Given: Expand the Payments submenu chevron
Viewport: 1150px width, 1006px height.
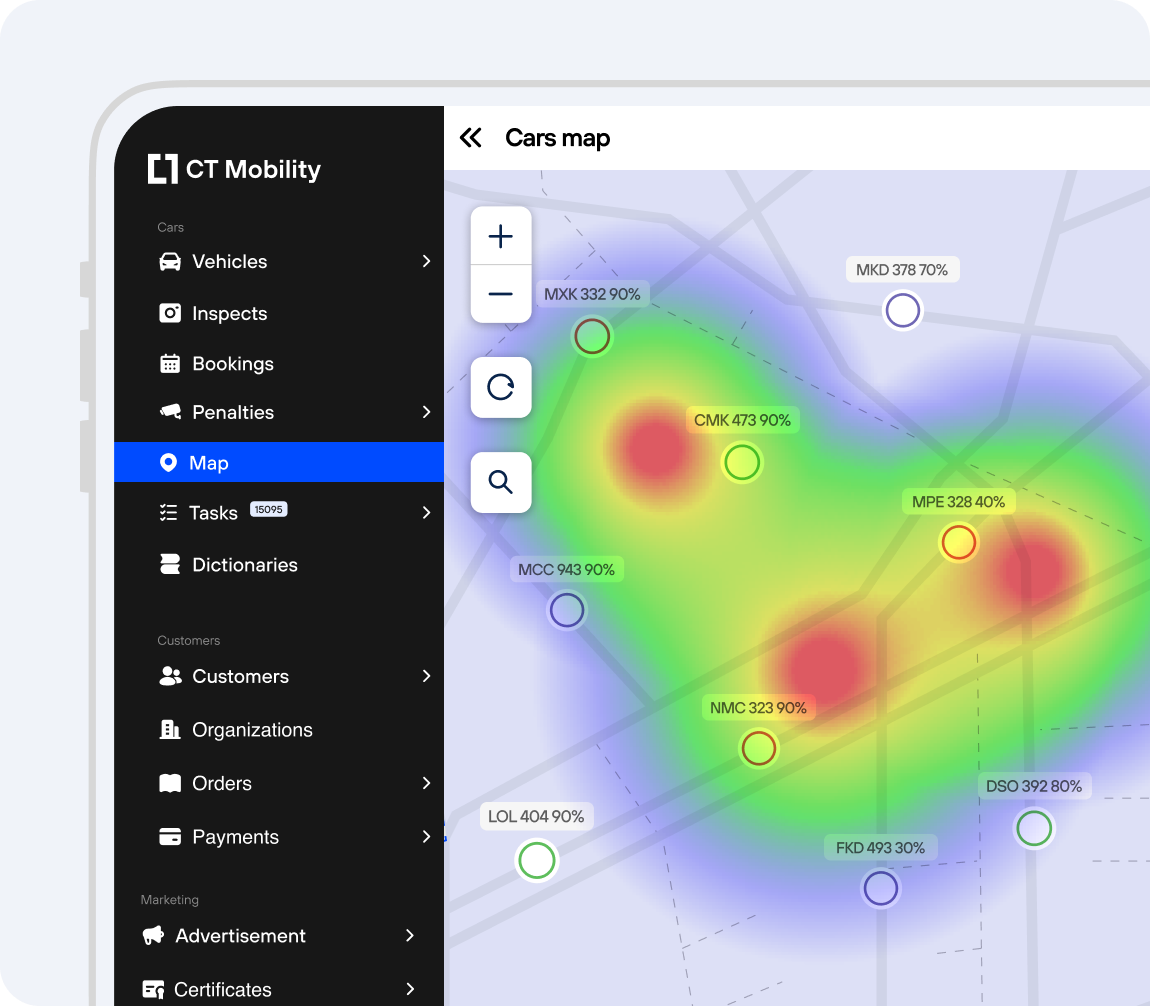Looking at the screenshot, I should tap(427, 837).
